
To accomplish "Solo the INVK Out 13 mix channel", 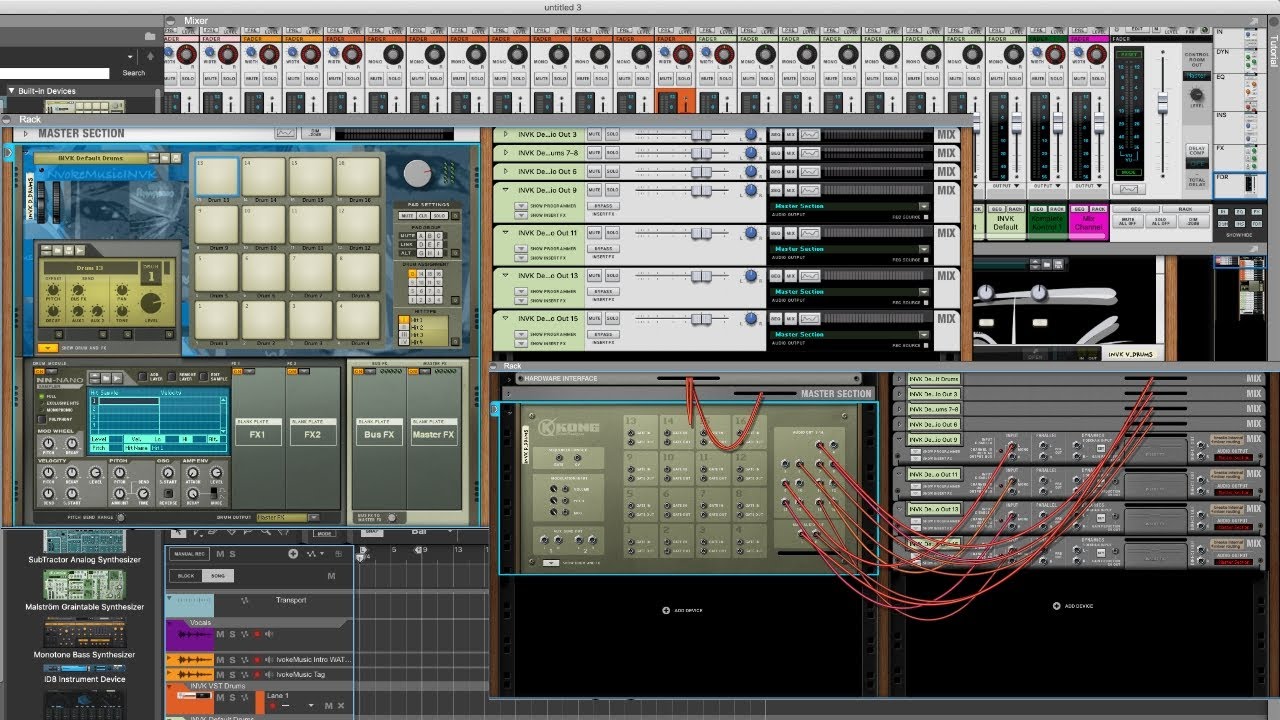I will 612,276.
